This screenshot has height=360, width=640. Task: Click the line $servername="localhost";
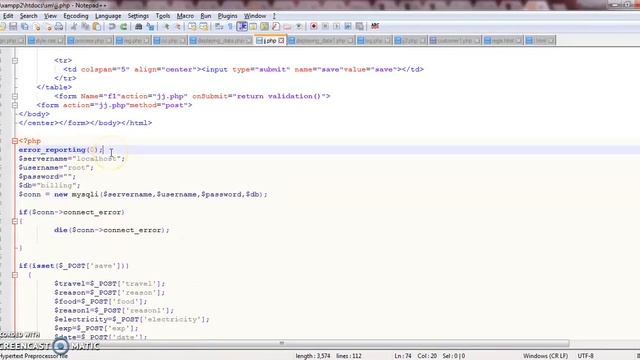[x=72, y=159]
